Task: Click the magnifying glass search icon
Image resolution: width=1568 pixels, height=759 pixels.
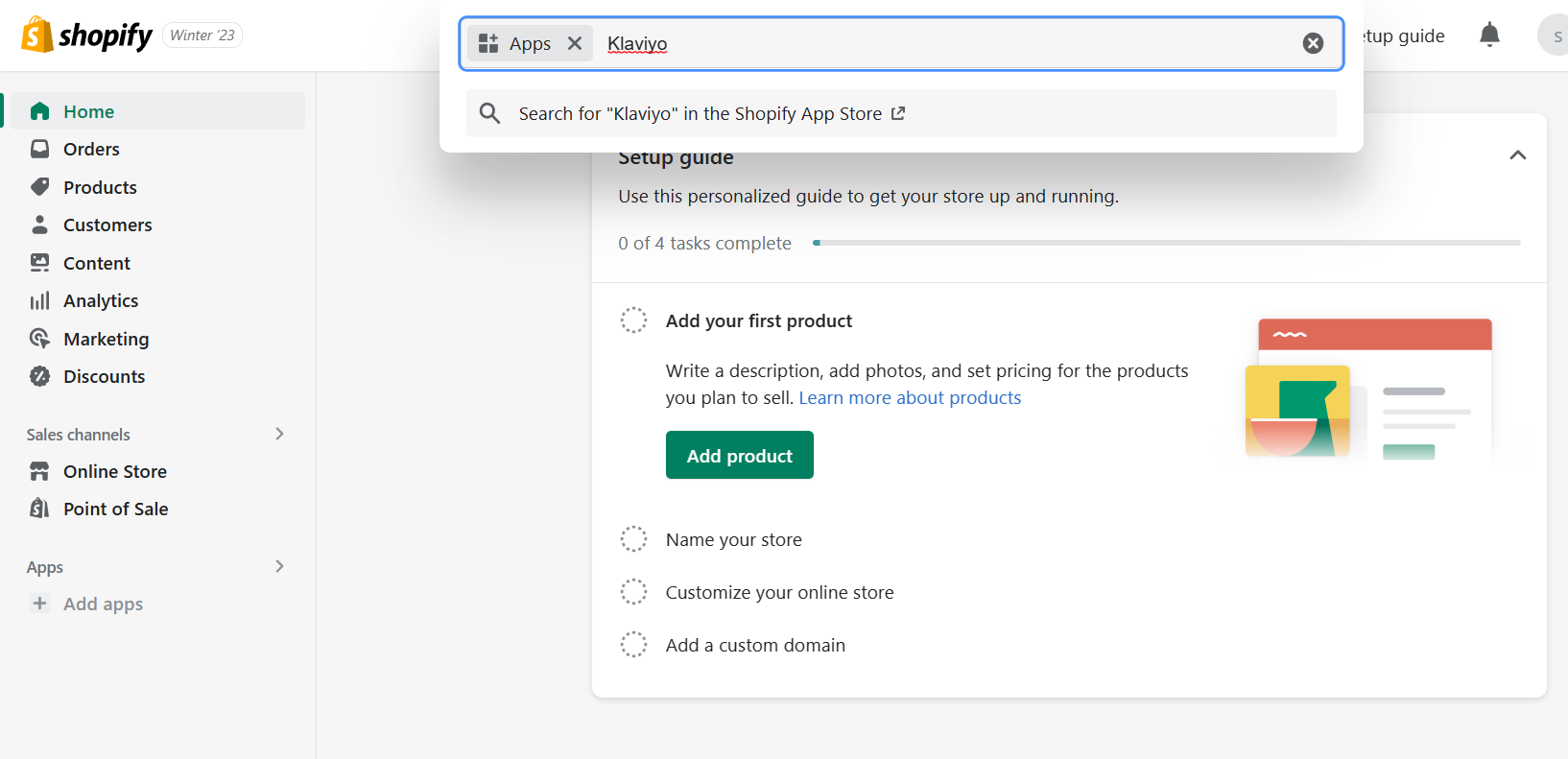Action: point(489,113)
